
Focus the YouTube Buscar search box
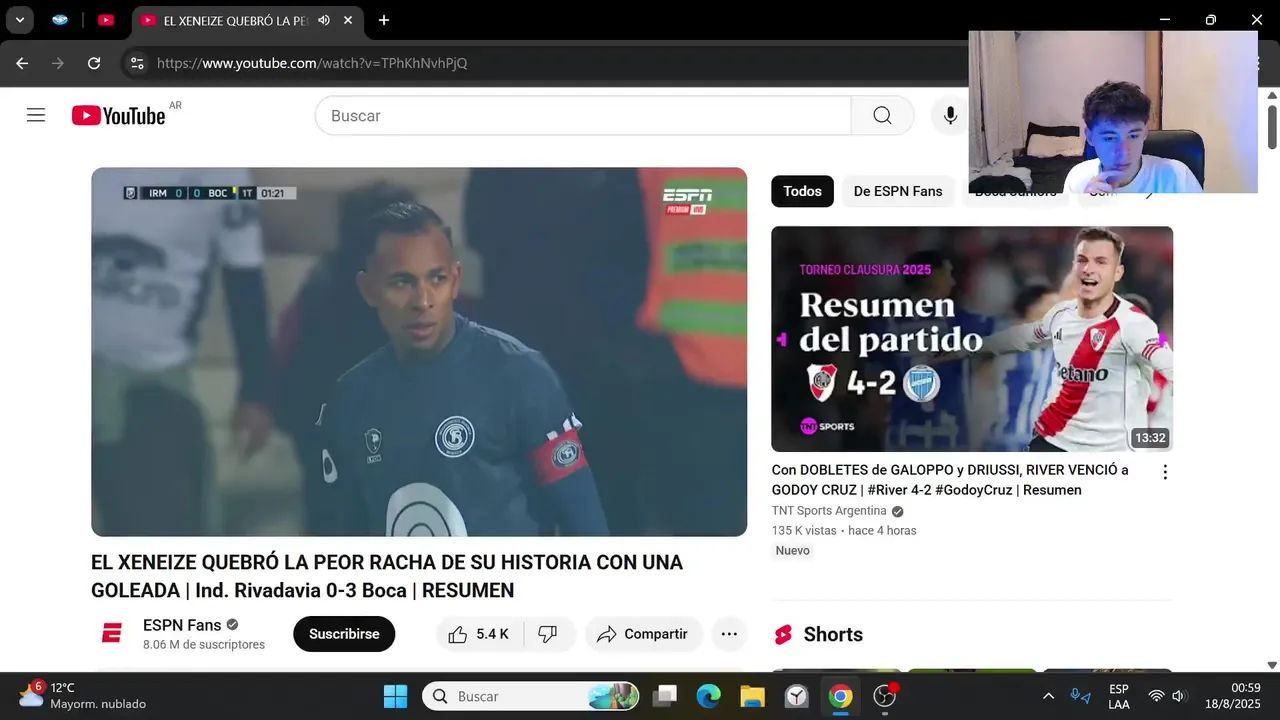click(583, 116)
